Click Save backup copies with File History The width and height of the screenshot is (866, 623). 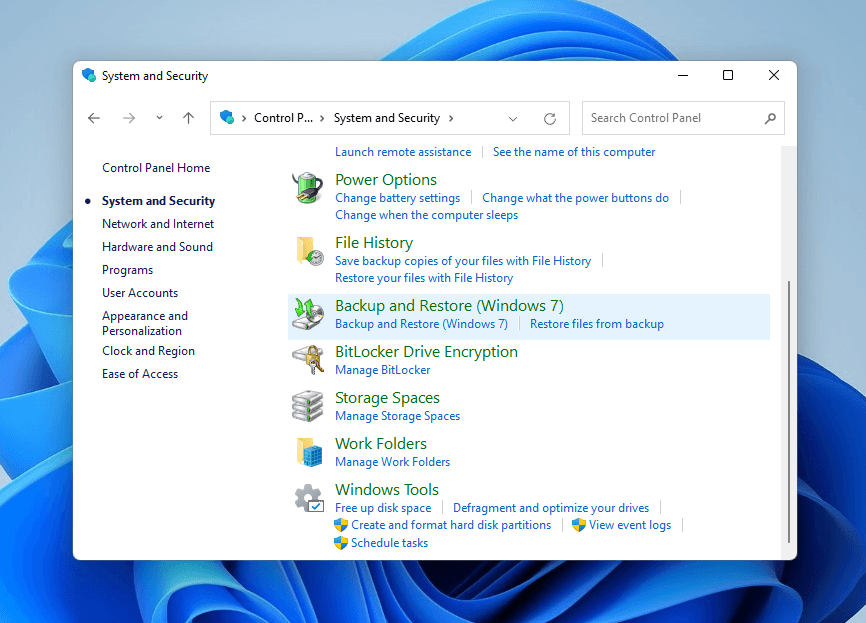click(463, 261)
